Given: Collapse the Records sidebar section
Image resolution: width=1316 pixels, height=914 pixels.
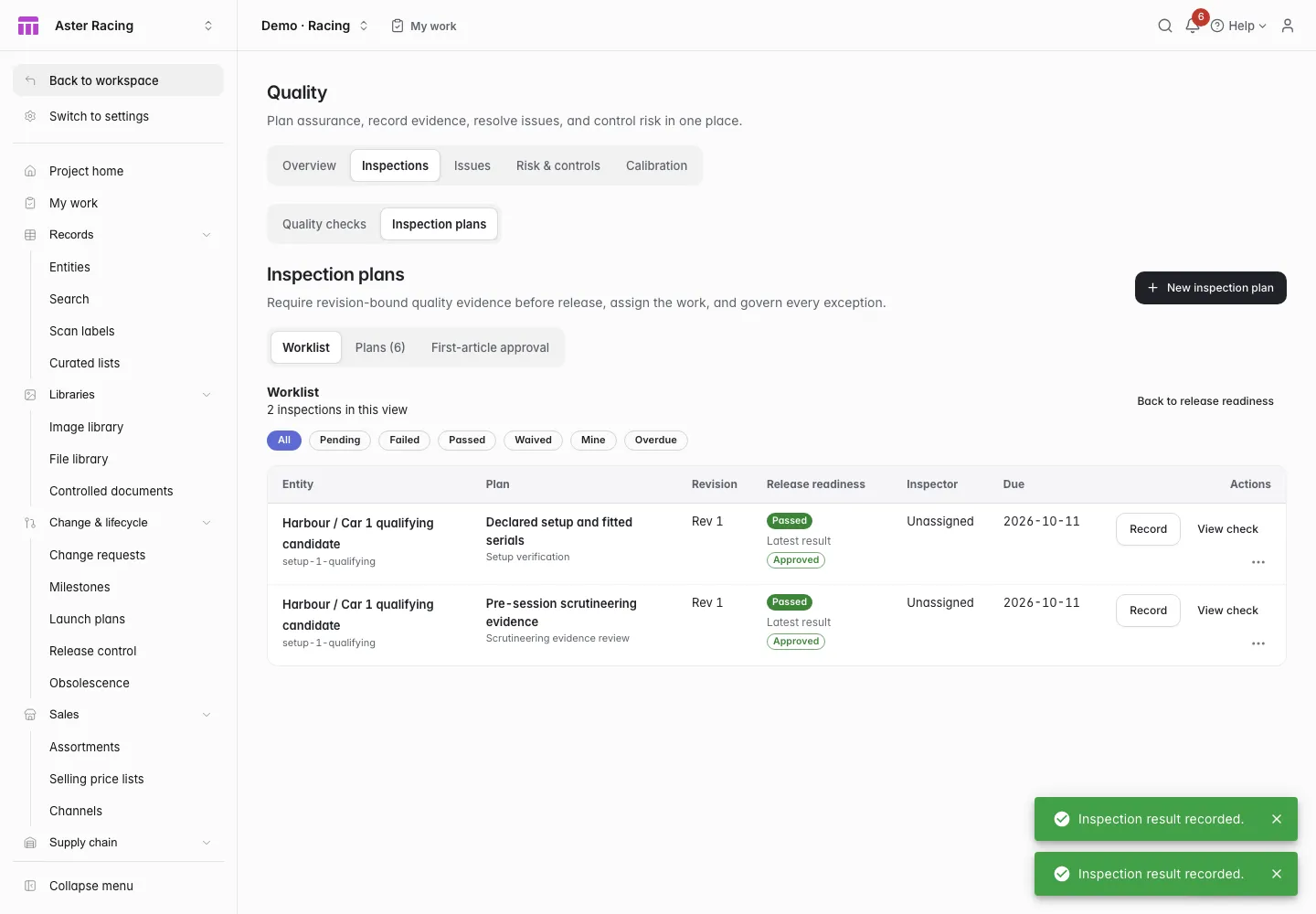Looking at the screenshot, I should click(207, 235).
